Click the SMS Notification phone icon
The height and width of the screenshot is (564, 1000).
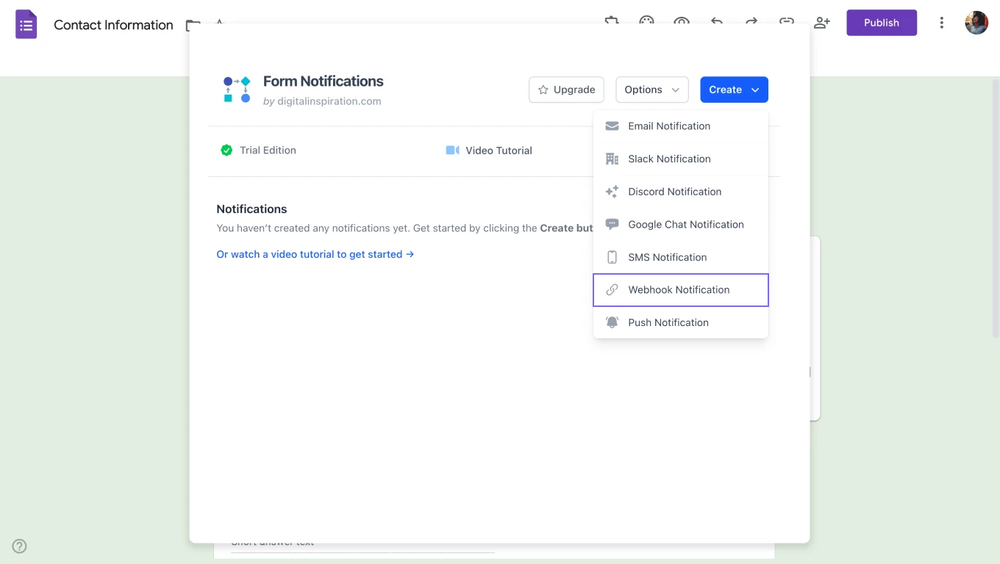pyautogui.click(x=612, y=257)
